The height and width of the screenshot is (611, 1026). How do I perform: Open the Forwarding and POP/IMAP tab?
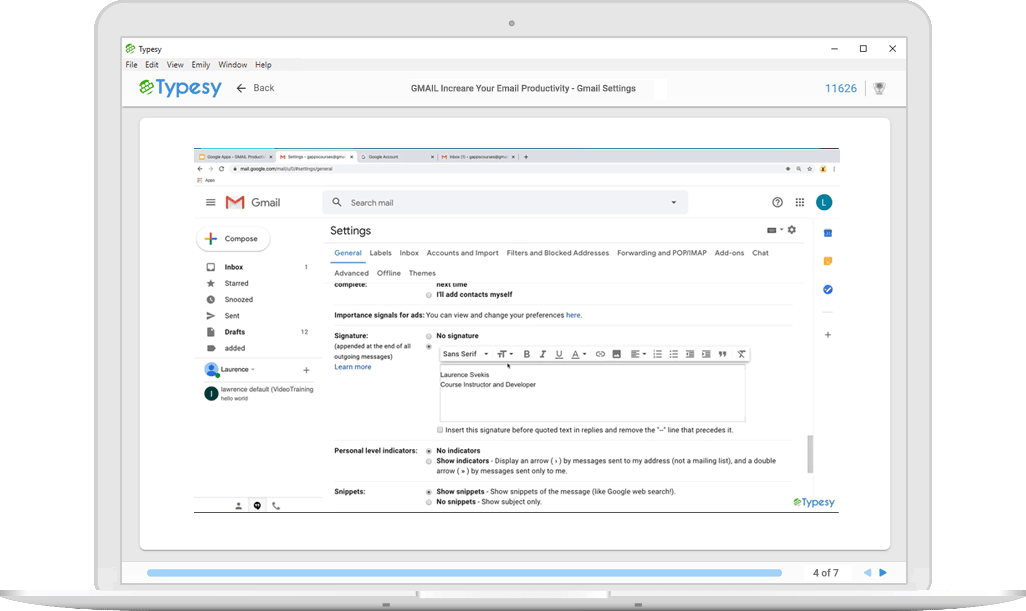coord(662,253)
